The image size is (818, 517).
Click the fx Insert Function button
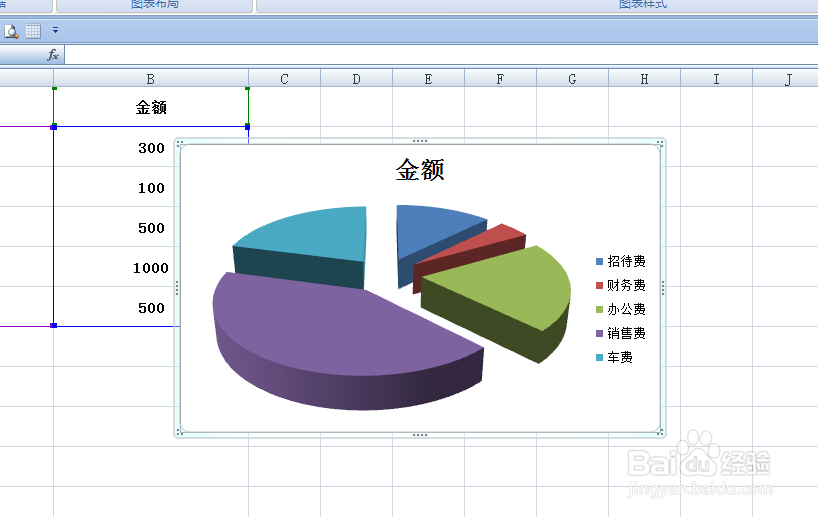click(53, 55)
